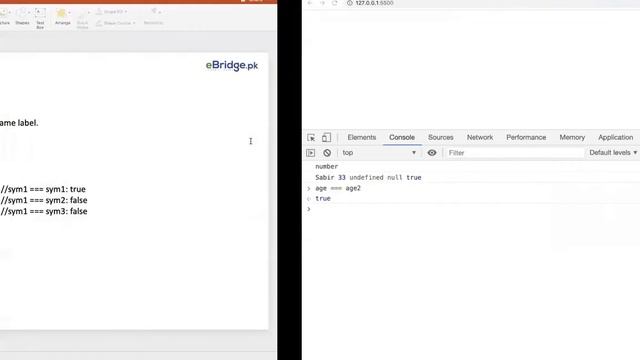
Task: Open the 'top' JavaScript context dropdown
Action: pyautogui.click(x=379, y=153)
